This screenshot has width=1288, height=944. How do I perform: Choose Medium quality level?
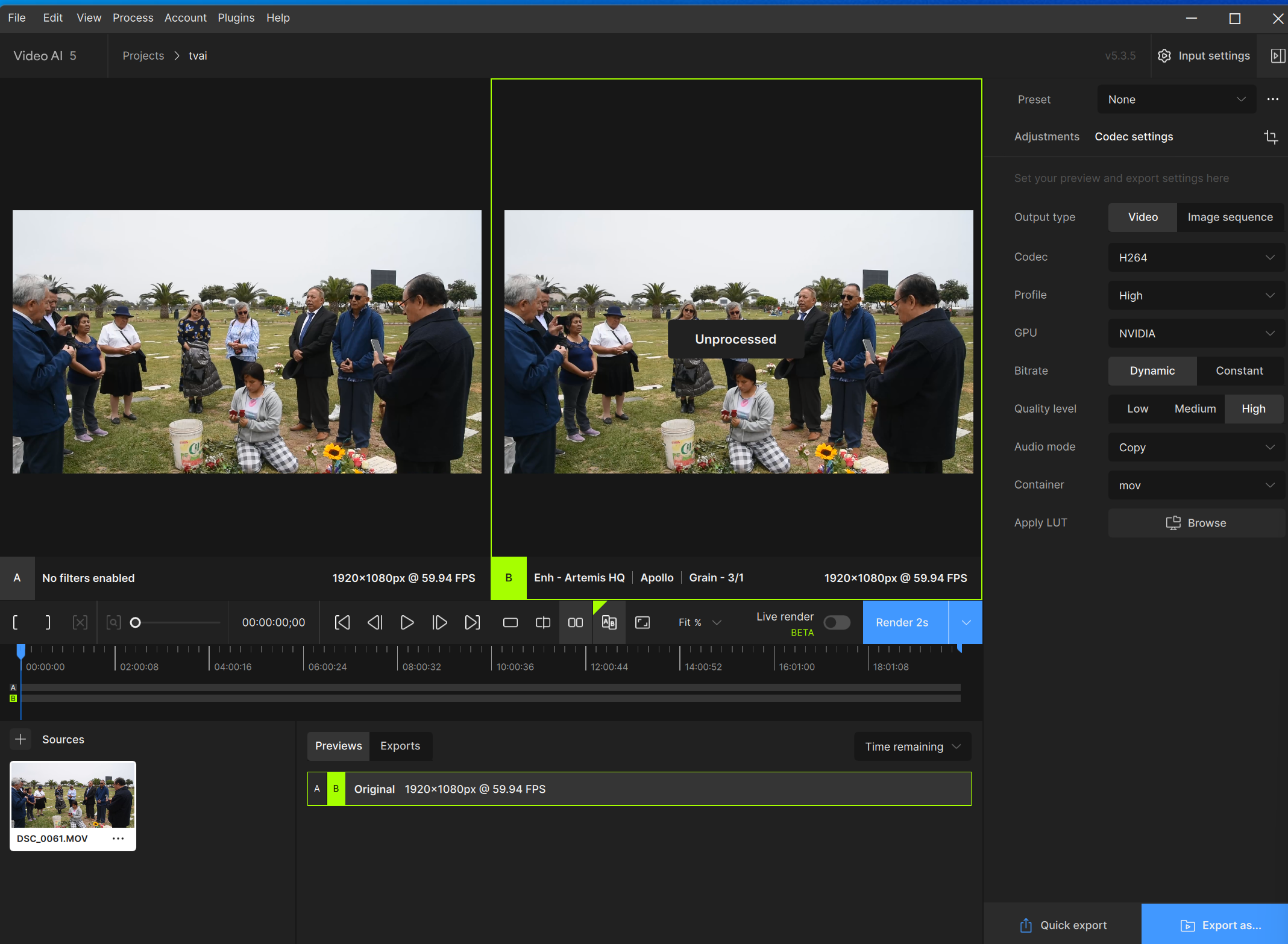point(1195,408)
